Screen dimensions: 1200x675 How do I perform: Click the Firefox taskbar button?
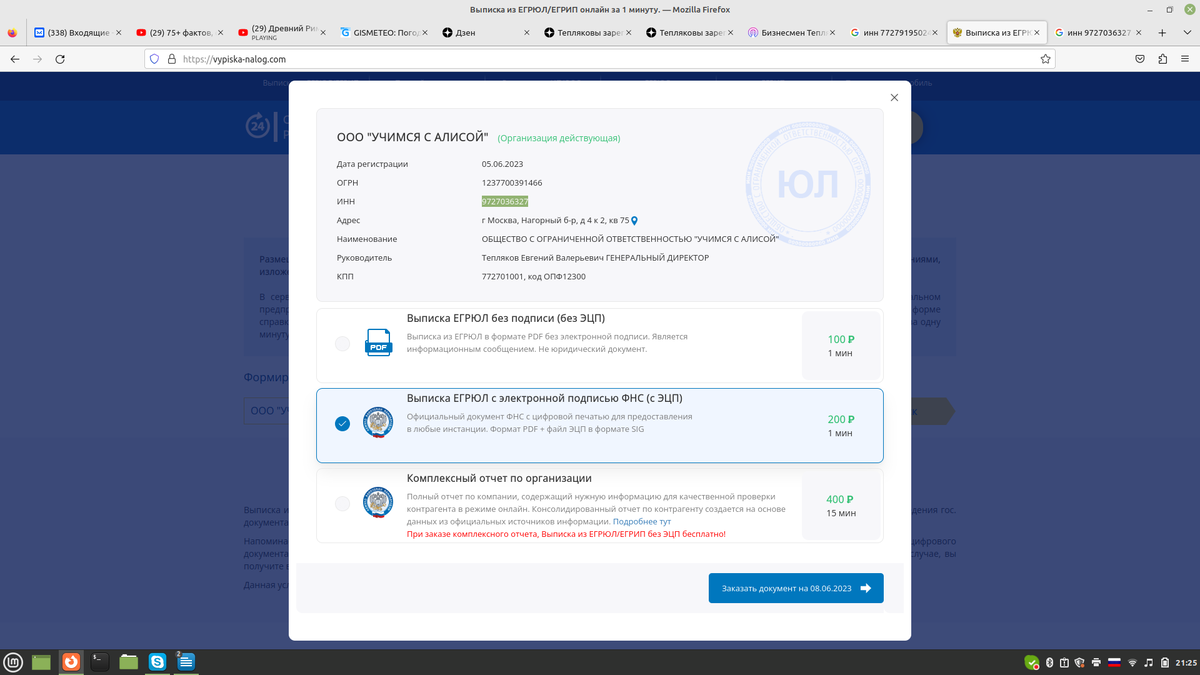70,662
